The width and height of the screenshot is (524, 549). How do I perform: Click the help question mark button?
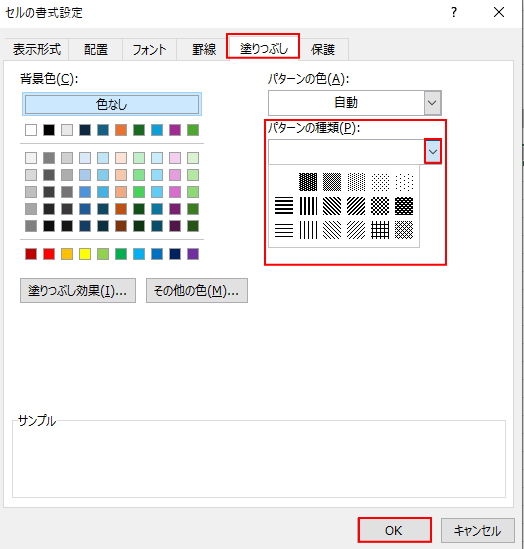(x=454, y=13)
